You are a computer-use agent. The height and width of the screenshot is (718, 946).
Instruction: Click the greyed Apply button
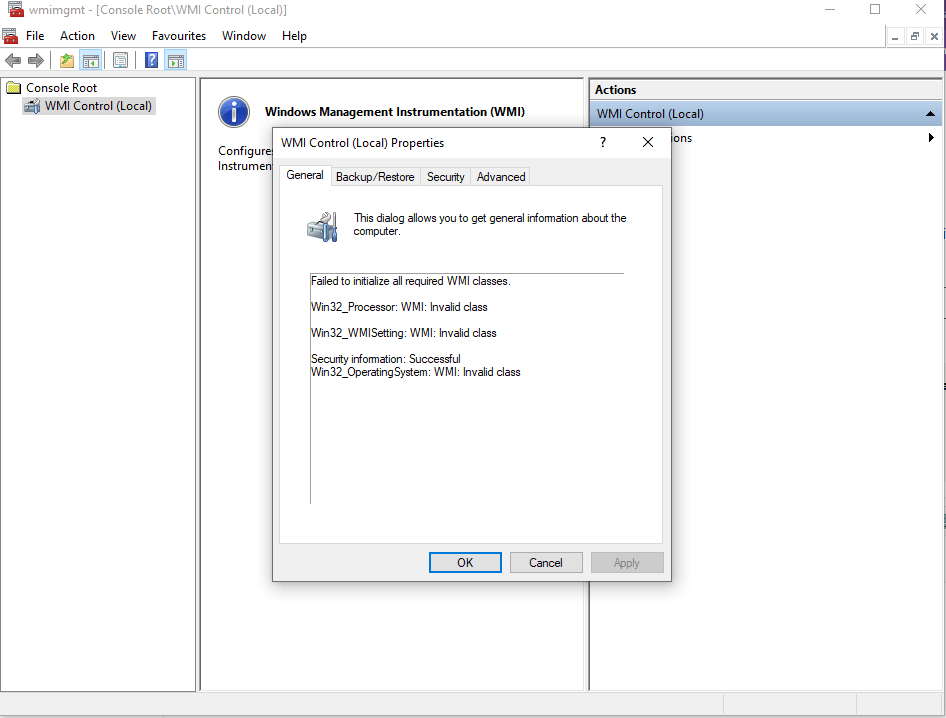point(627,563)
